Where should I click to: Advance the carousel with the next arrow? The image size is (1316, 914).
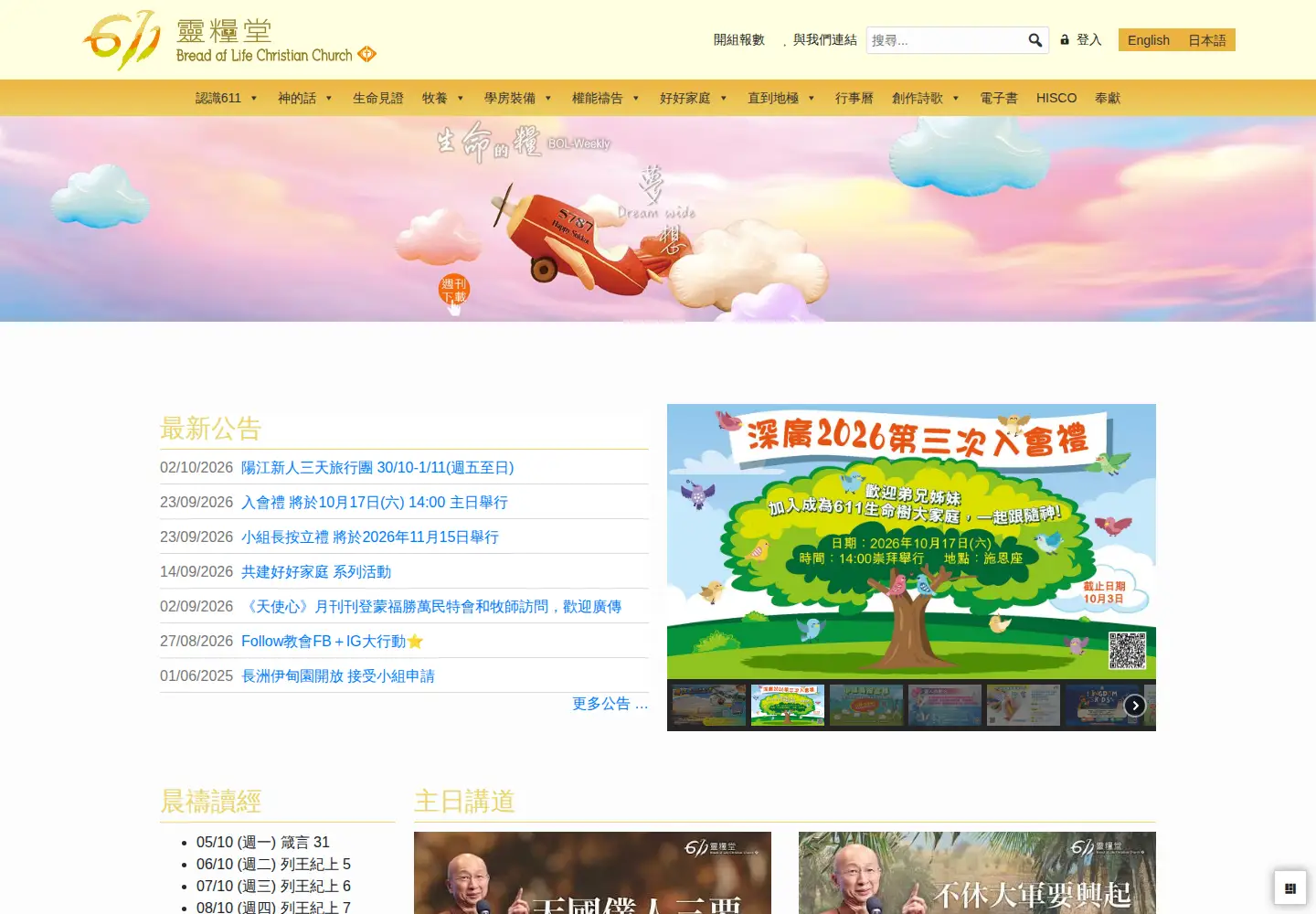(1135, 706)
